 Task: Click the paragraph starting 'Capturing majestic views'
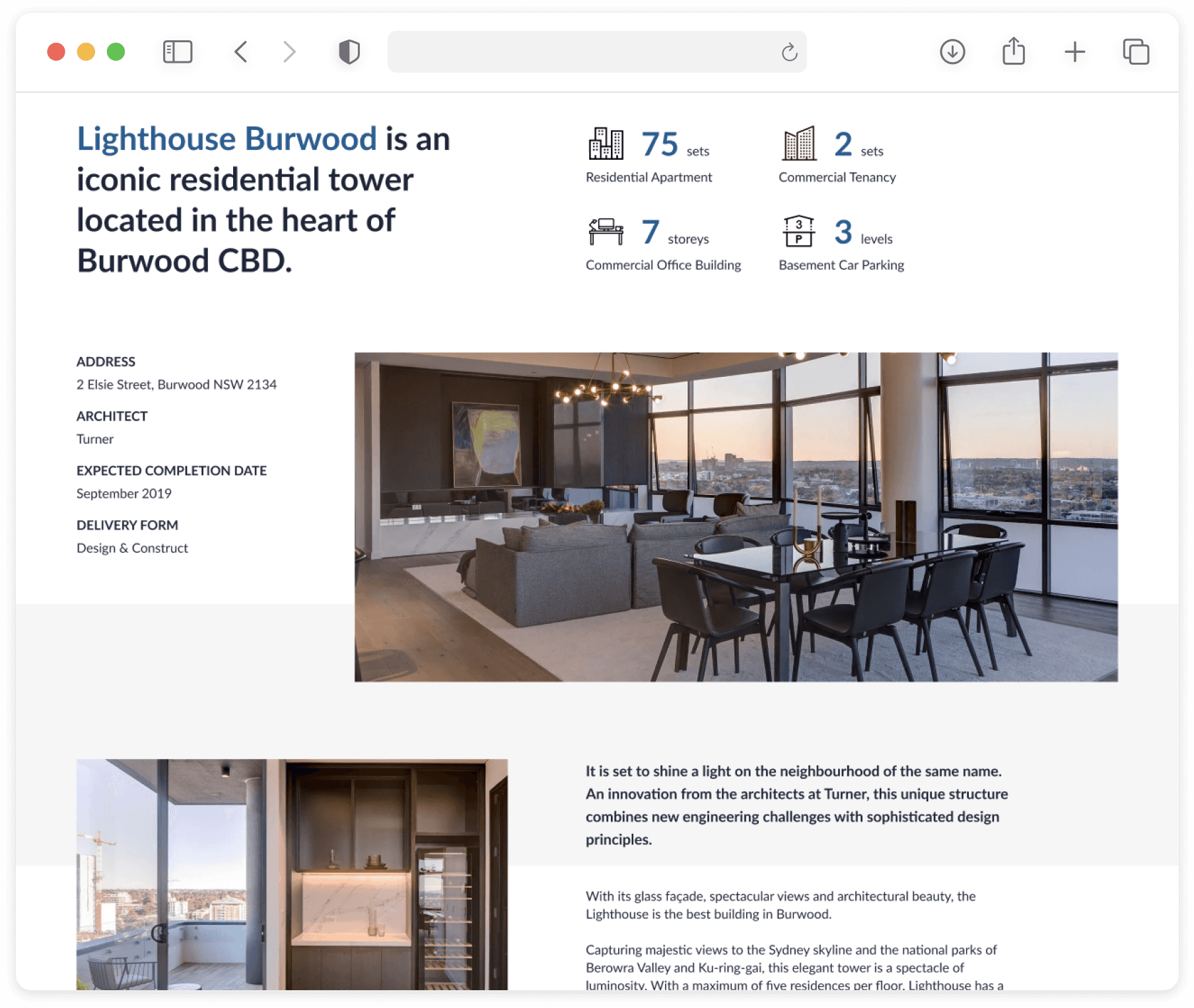pyautogui.click(x=794, y=968)
